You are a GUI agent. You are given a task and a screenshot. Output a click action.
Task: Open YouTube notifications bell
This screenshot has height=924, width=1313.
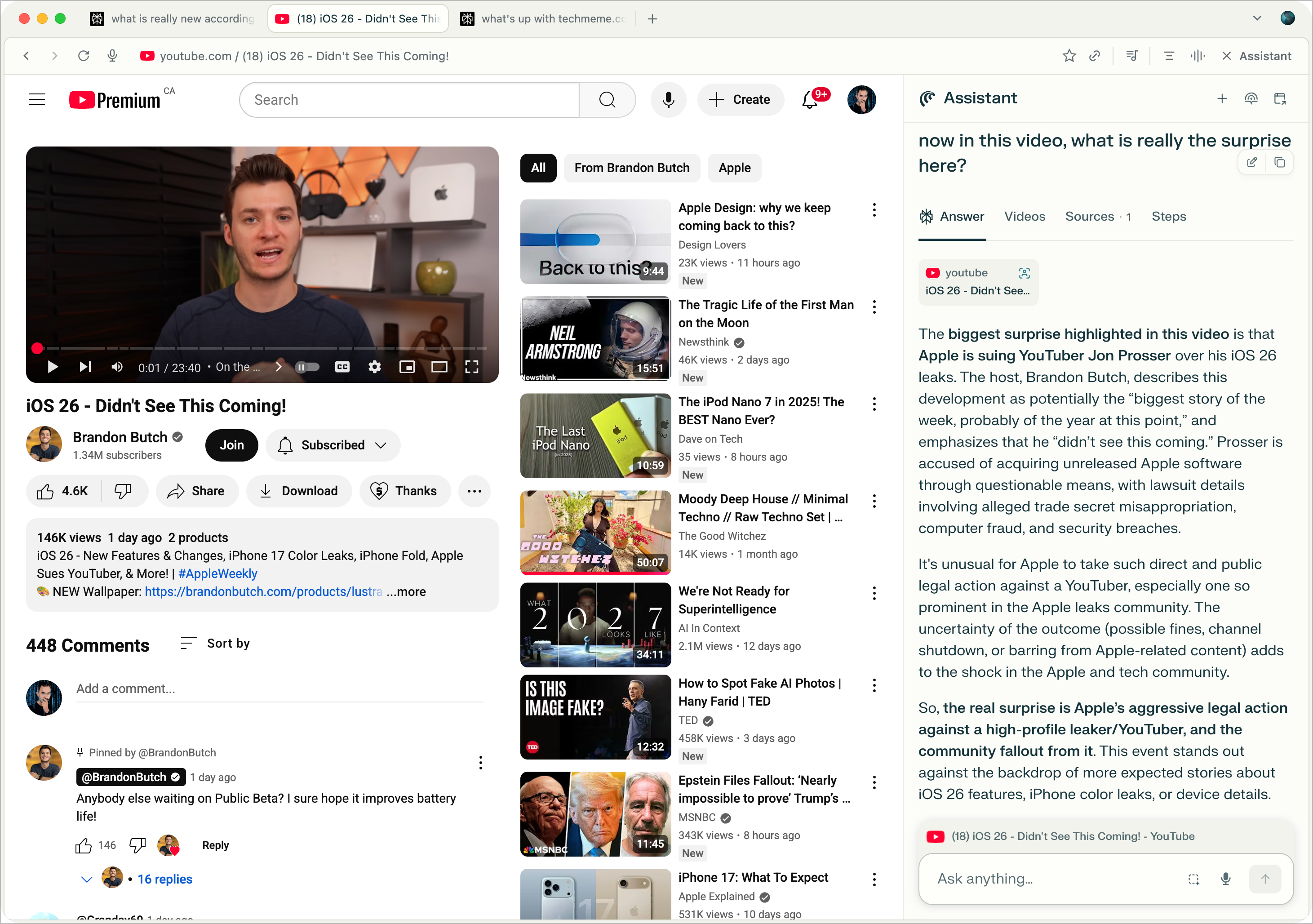[x=810, y=99]
